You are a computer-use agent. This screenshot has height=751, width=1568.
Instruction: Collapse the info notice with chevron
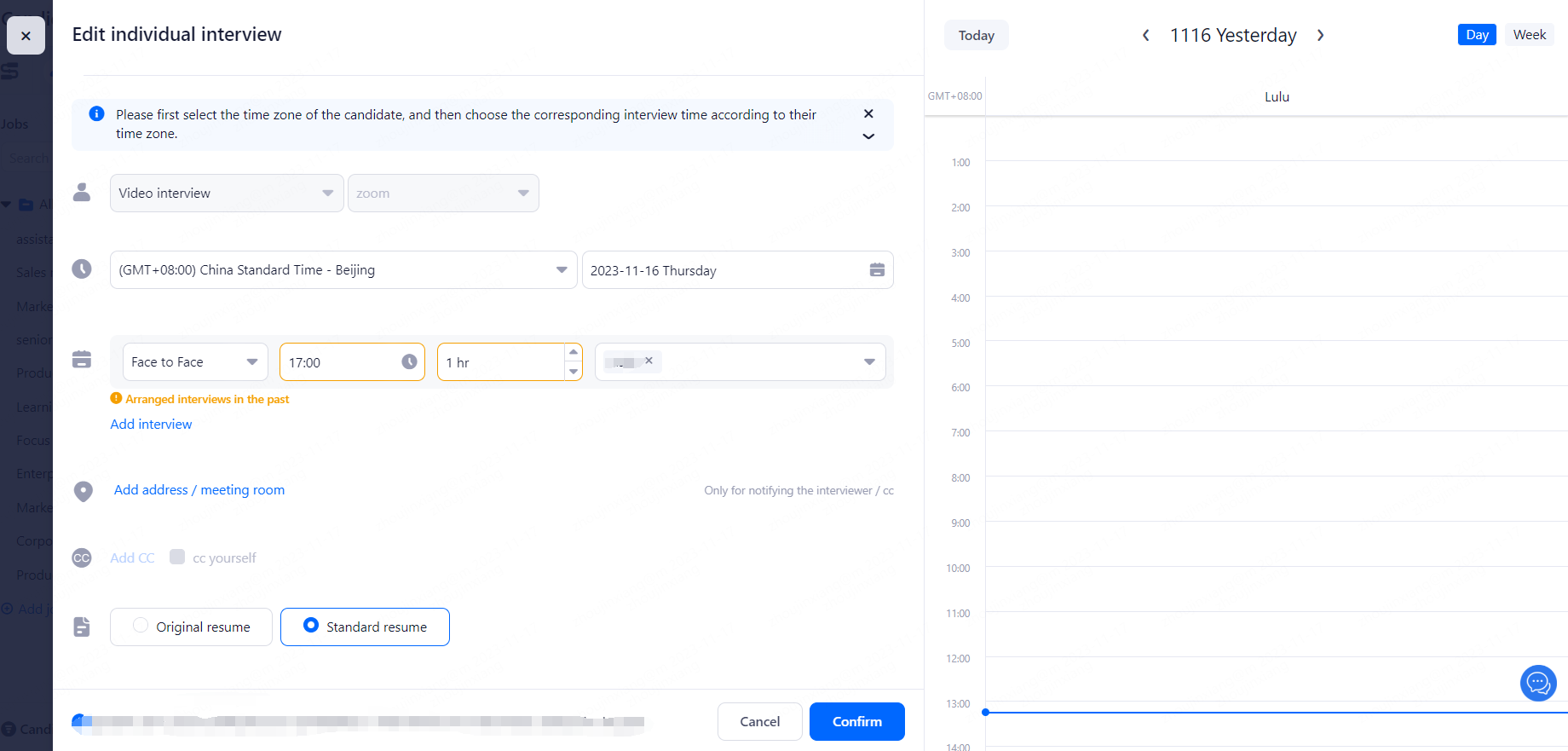(x=868, y=136)
